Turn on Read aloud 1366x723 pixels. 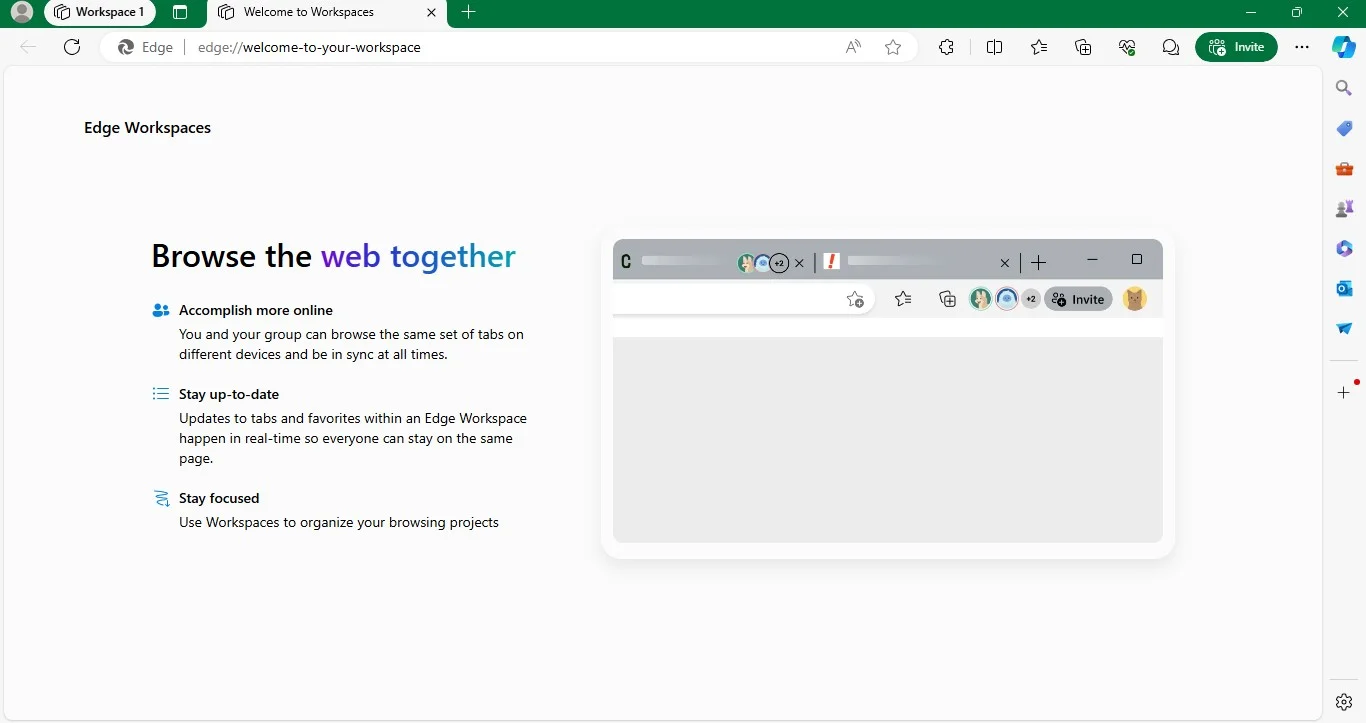point(853,47)
